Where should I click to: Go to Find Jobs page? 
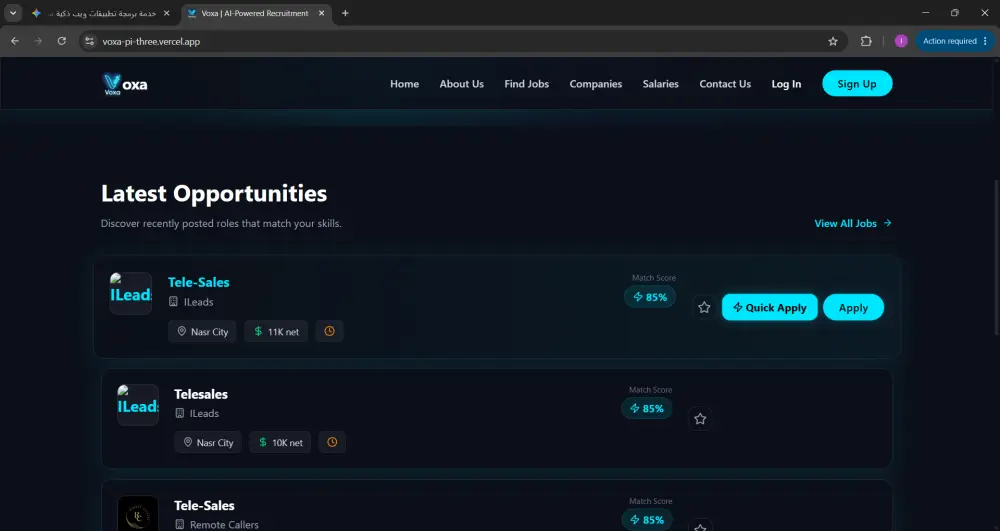pyautogui.click(x=527, y=84)
